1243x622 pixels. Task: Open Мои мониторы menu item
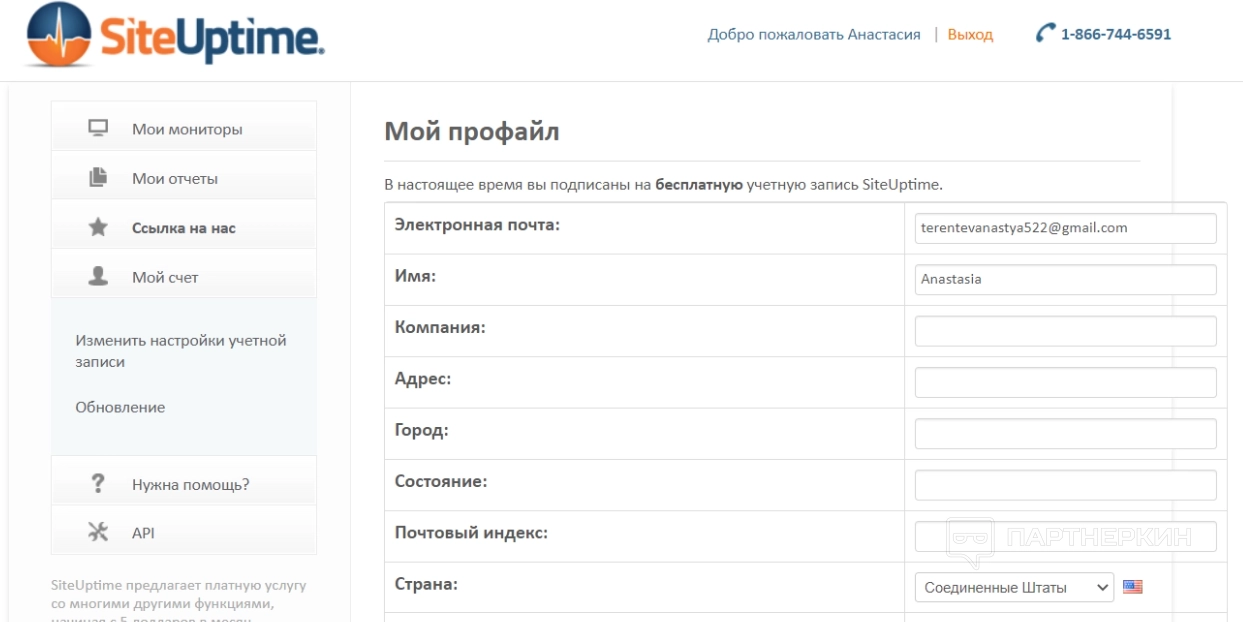click(187, 129)
